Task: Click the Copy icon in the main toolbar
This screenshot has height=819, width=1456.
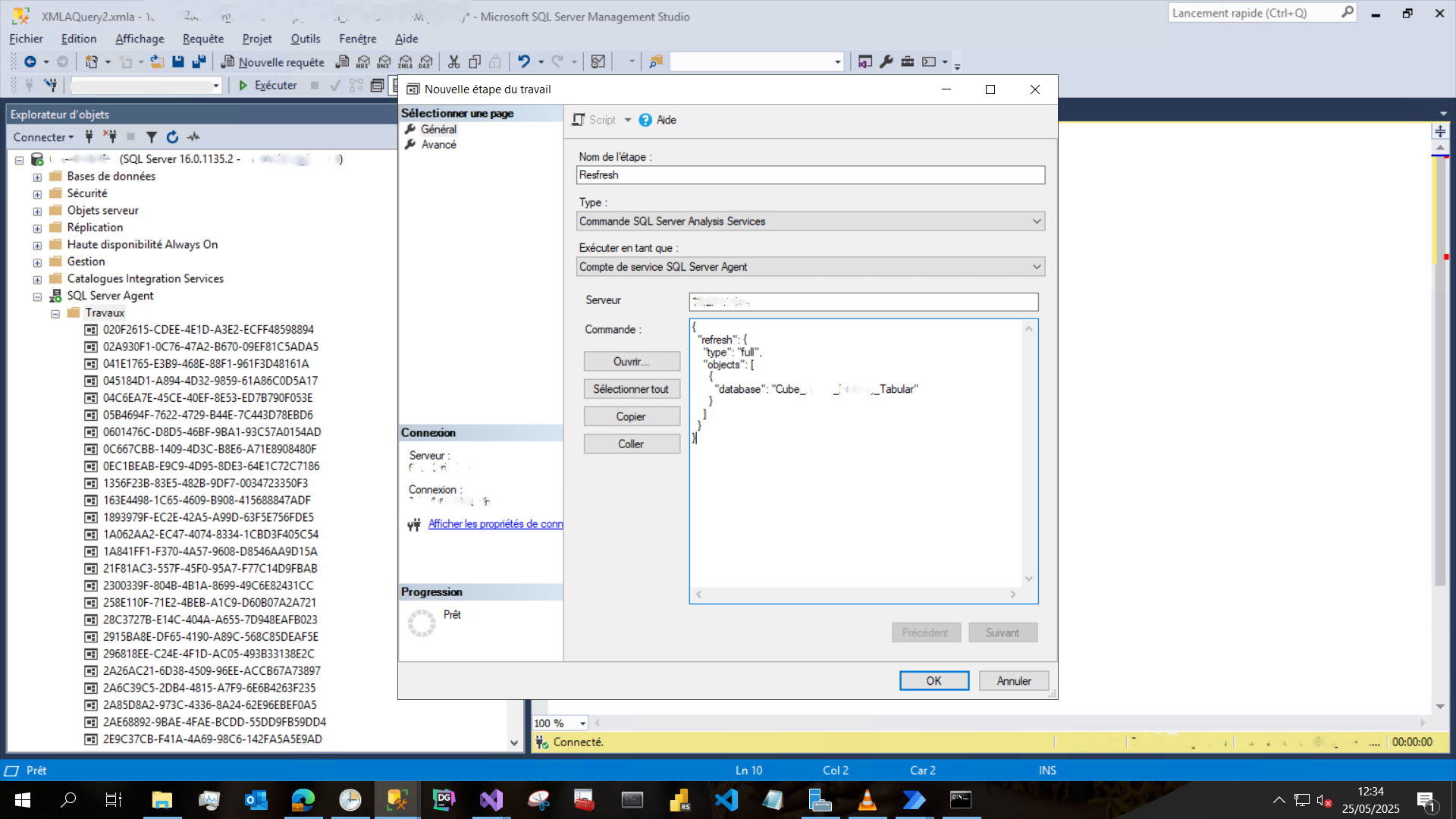Action: (x=475, y=62)
